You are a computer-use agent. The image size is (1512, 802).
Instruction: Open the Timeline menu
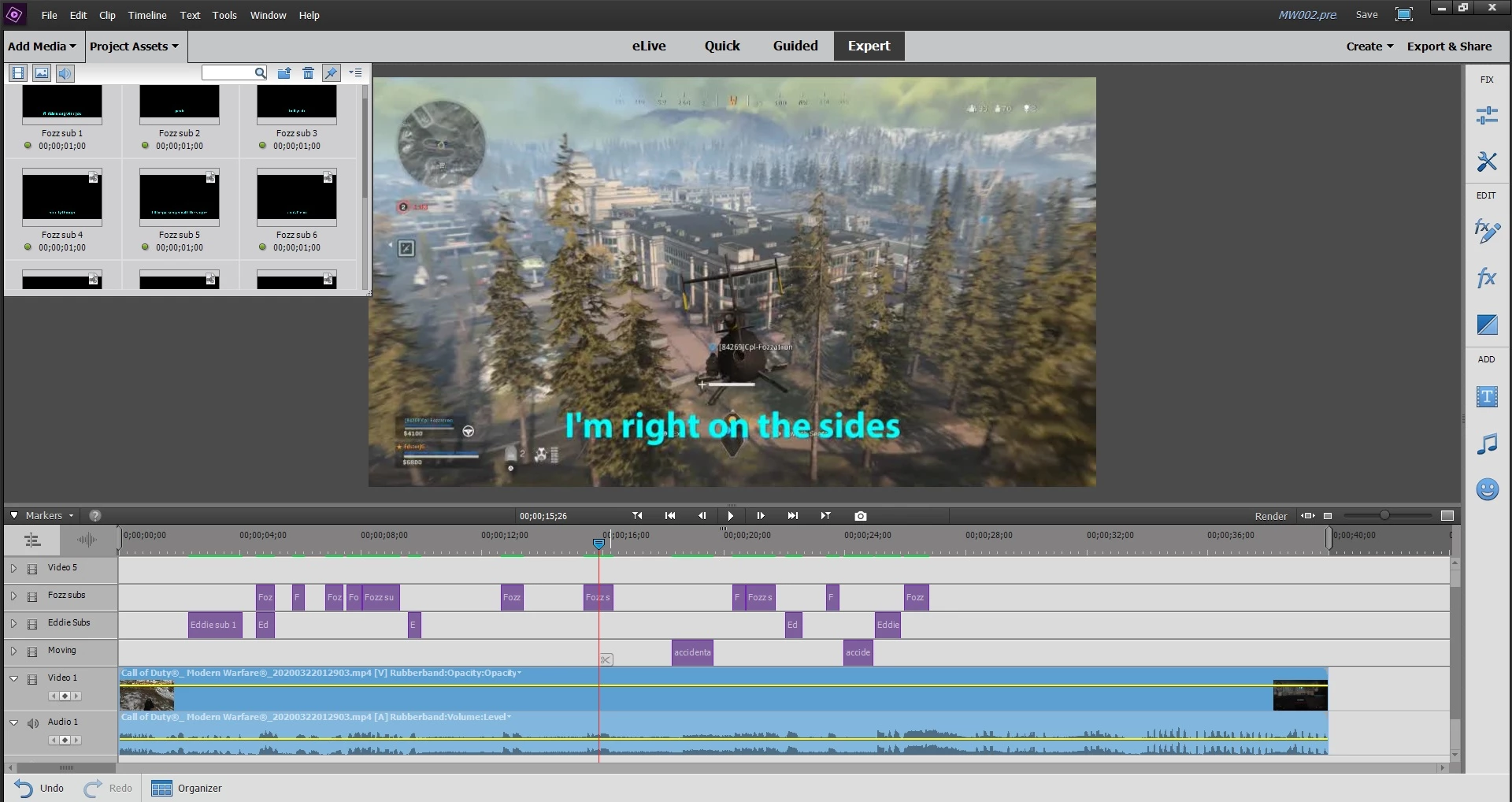(x=147, y=15)
